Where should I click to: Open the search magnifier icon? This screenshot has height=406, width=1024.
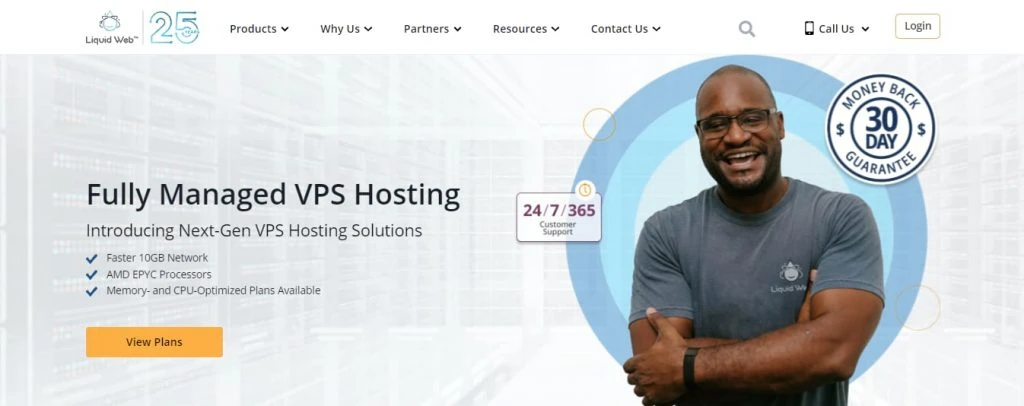(746, 29)
